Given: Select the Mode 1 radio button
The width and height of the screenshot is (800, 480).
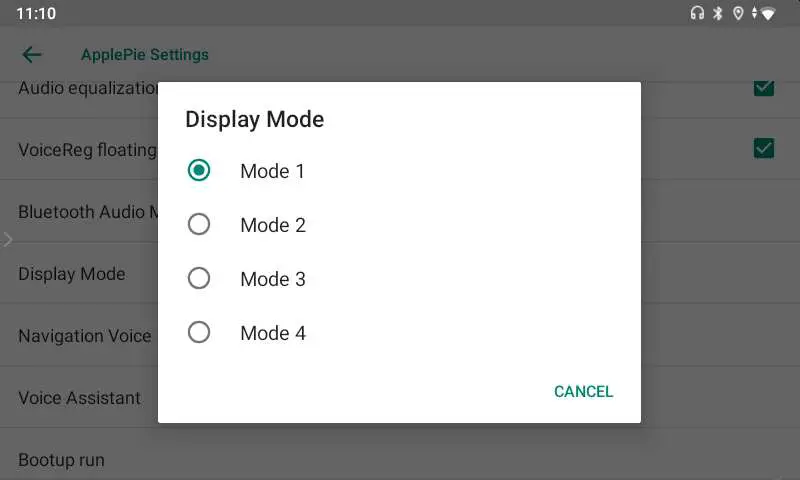Looking at the screenshot, I should [x=199, y=171].
